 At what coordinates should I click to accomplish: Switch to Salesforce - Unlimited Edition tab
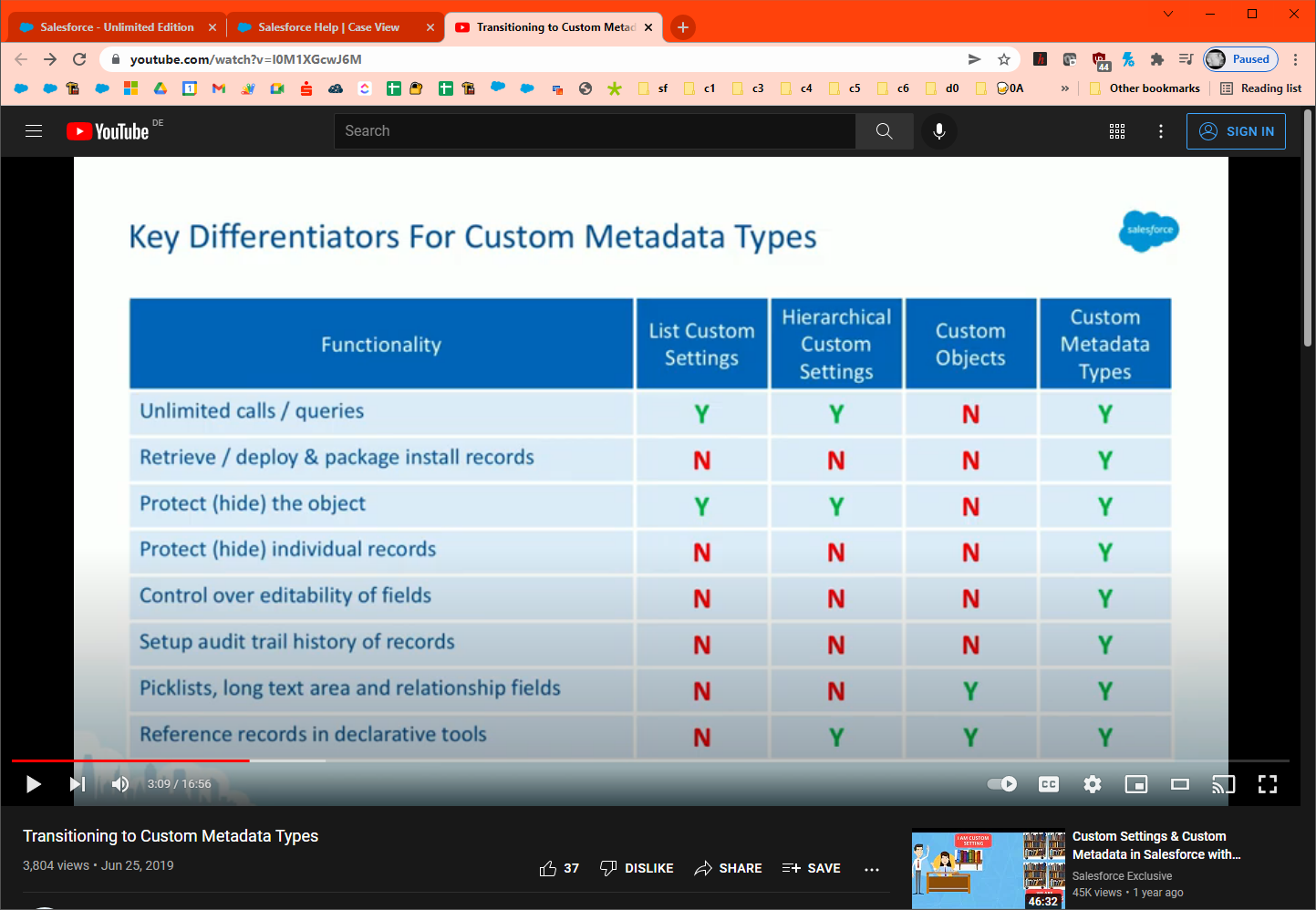tap(117, 27)
